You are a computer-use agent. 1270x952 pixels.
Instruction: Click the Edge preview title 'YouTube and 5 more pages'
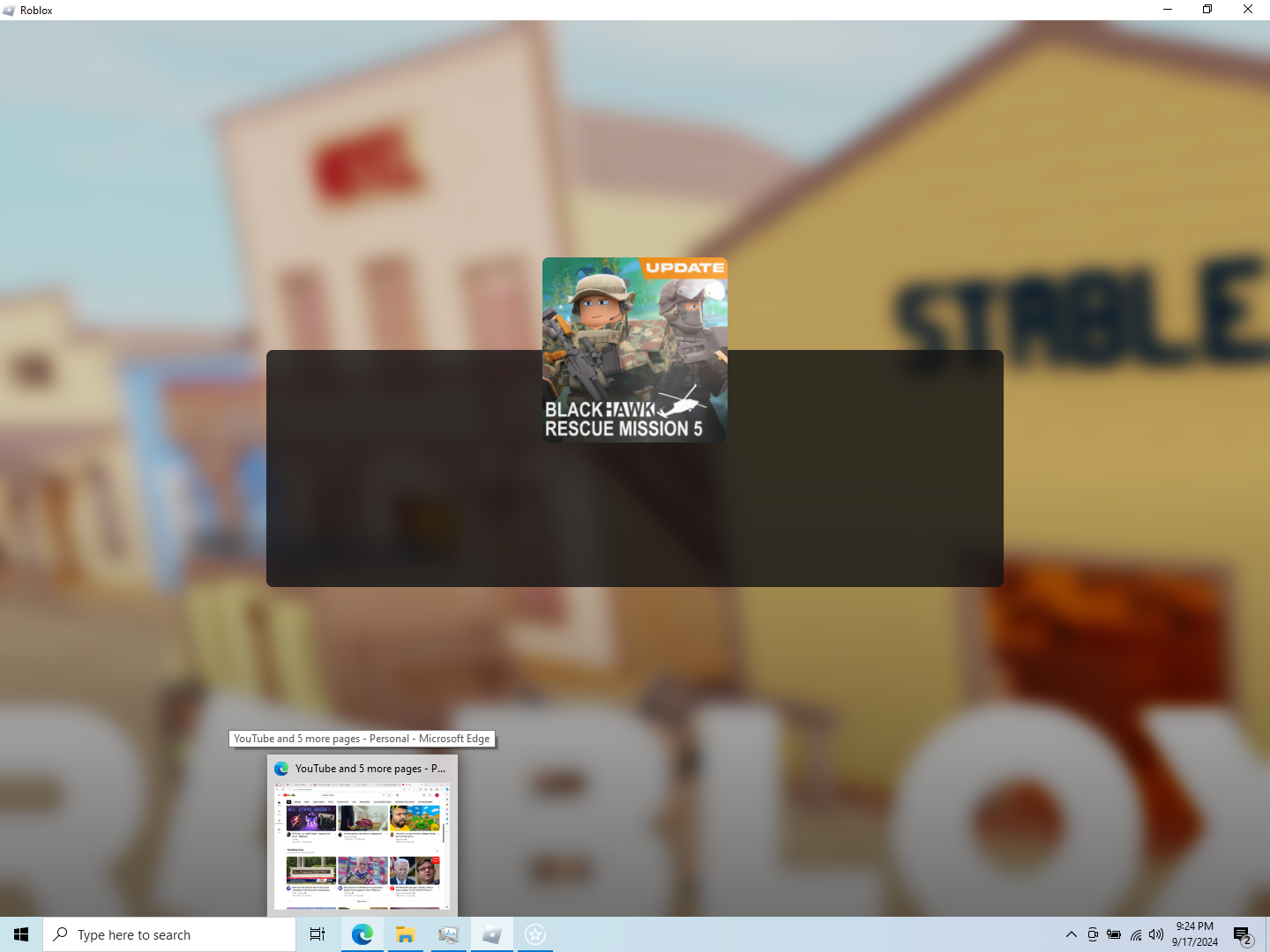(370, 769)
